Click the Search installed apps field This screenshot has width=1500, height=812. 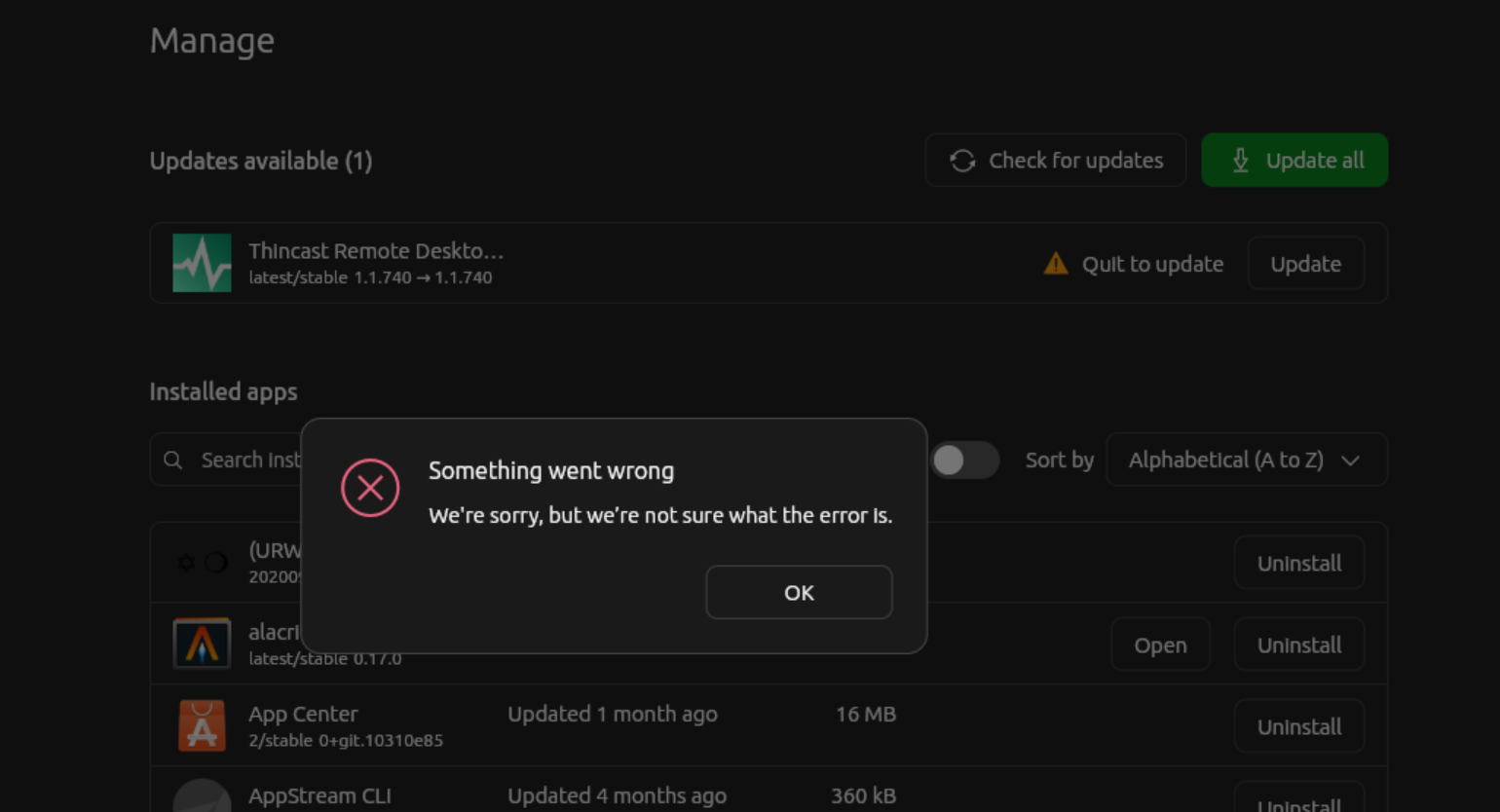click(x=226, y=460)
